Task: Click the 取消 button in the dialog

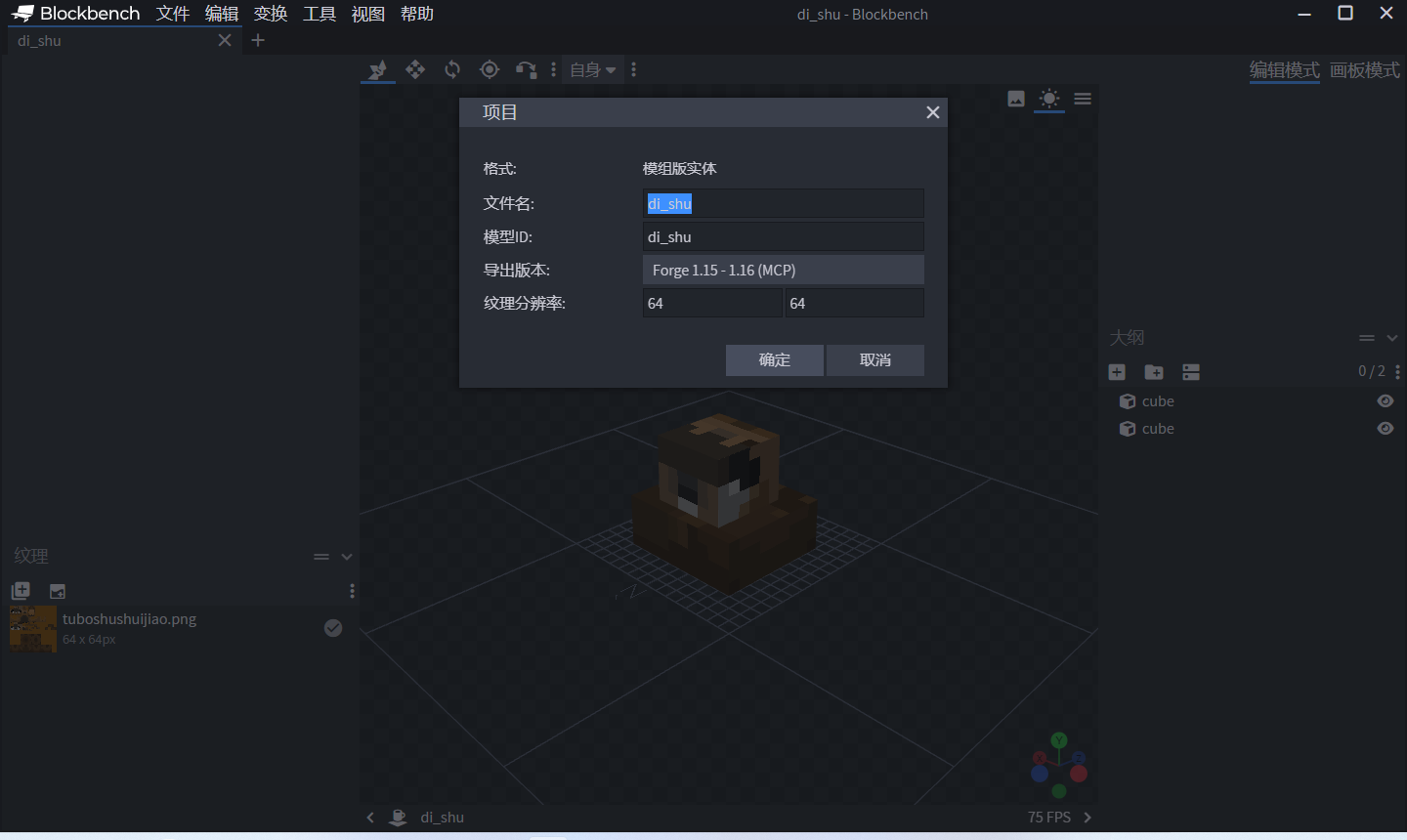Action: (x=874, y=360)
